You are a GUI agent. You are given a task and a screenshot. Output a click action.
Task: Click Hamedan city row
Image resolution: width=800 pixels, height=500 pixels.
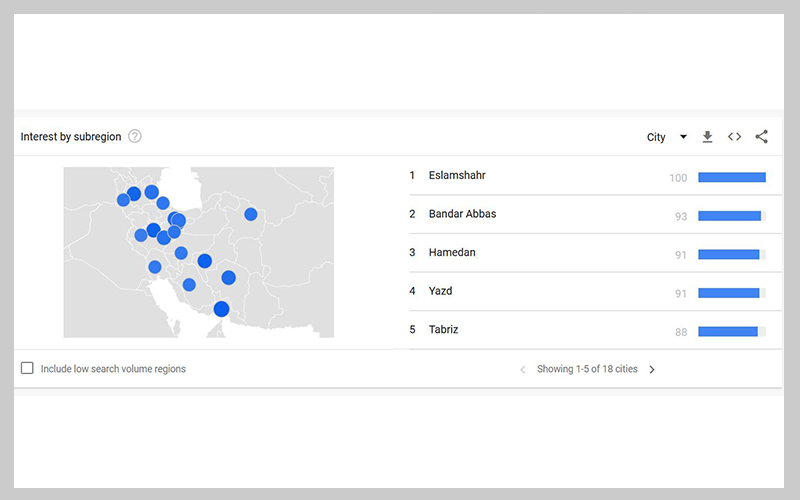click(x=452, y=253)
